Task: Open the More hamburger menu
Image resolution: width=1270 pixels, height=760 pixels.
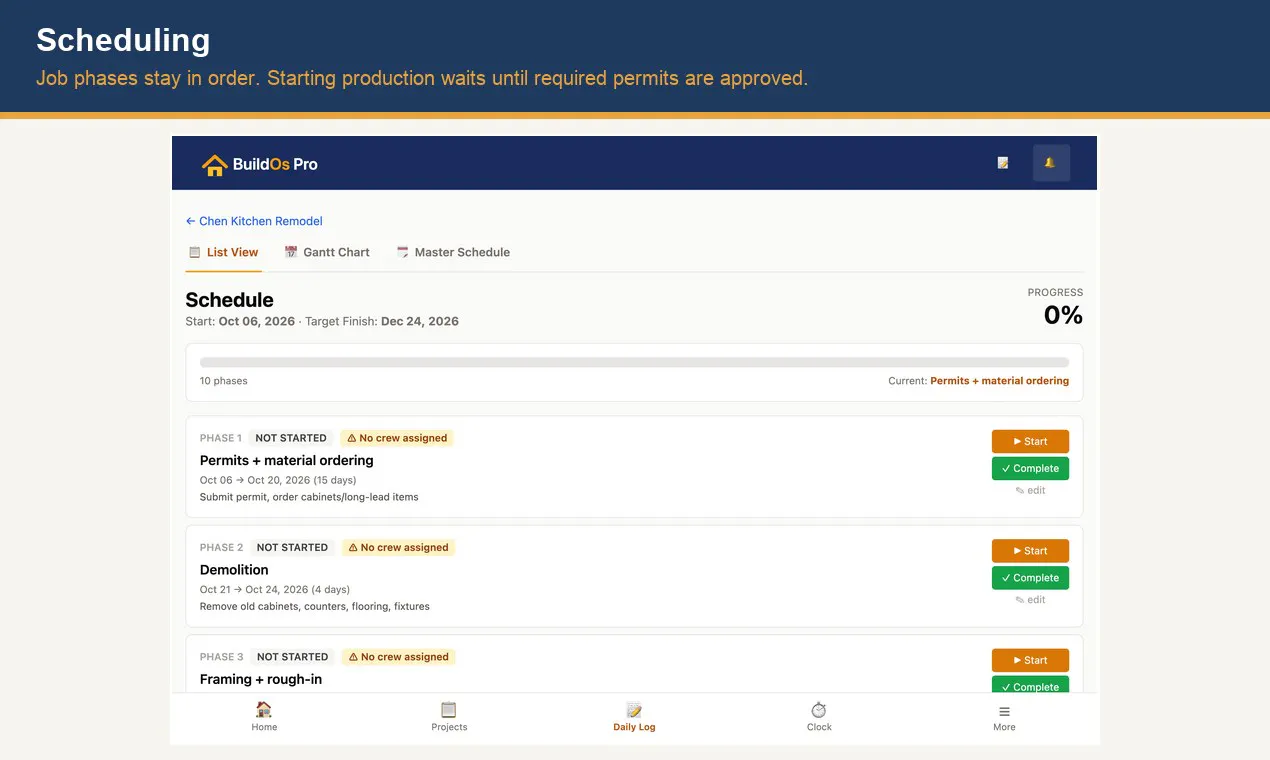Action: point(1004,716)
